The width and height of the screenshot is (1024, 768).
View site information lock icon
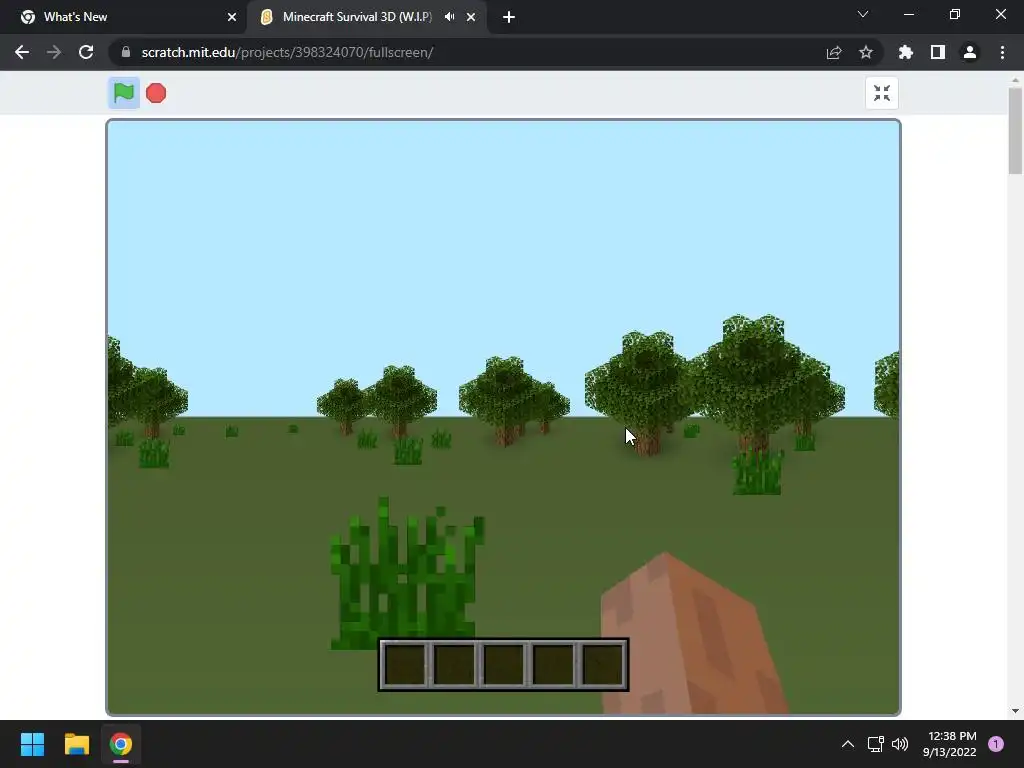[x=126, y=52]
